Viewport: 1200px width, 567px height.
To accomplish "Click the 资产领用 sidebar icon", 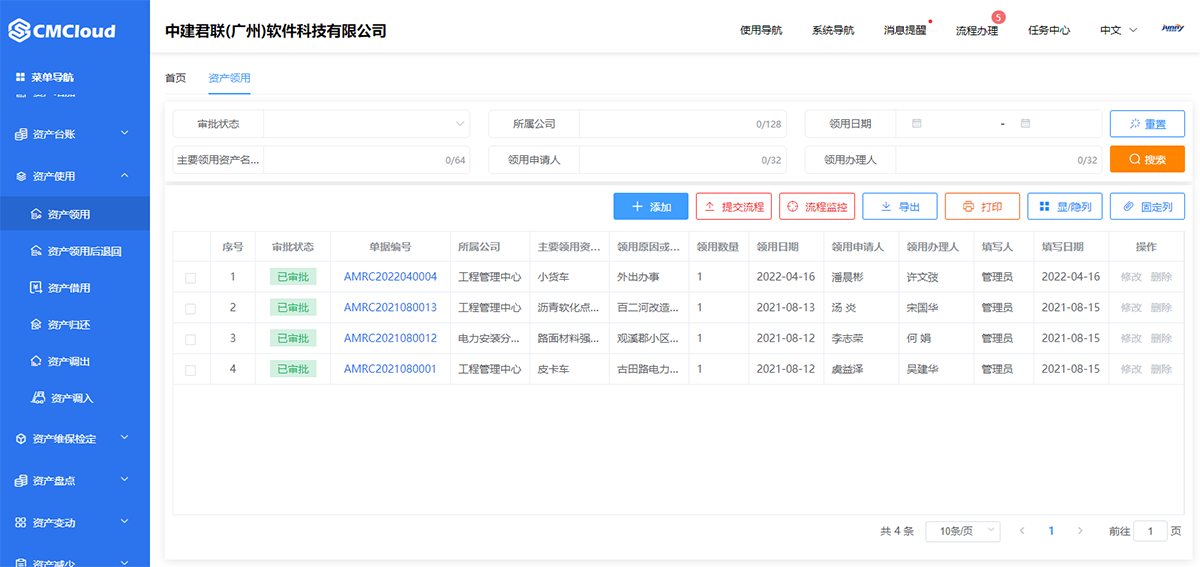I will click(x=37, y=214).
